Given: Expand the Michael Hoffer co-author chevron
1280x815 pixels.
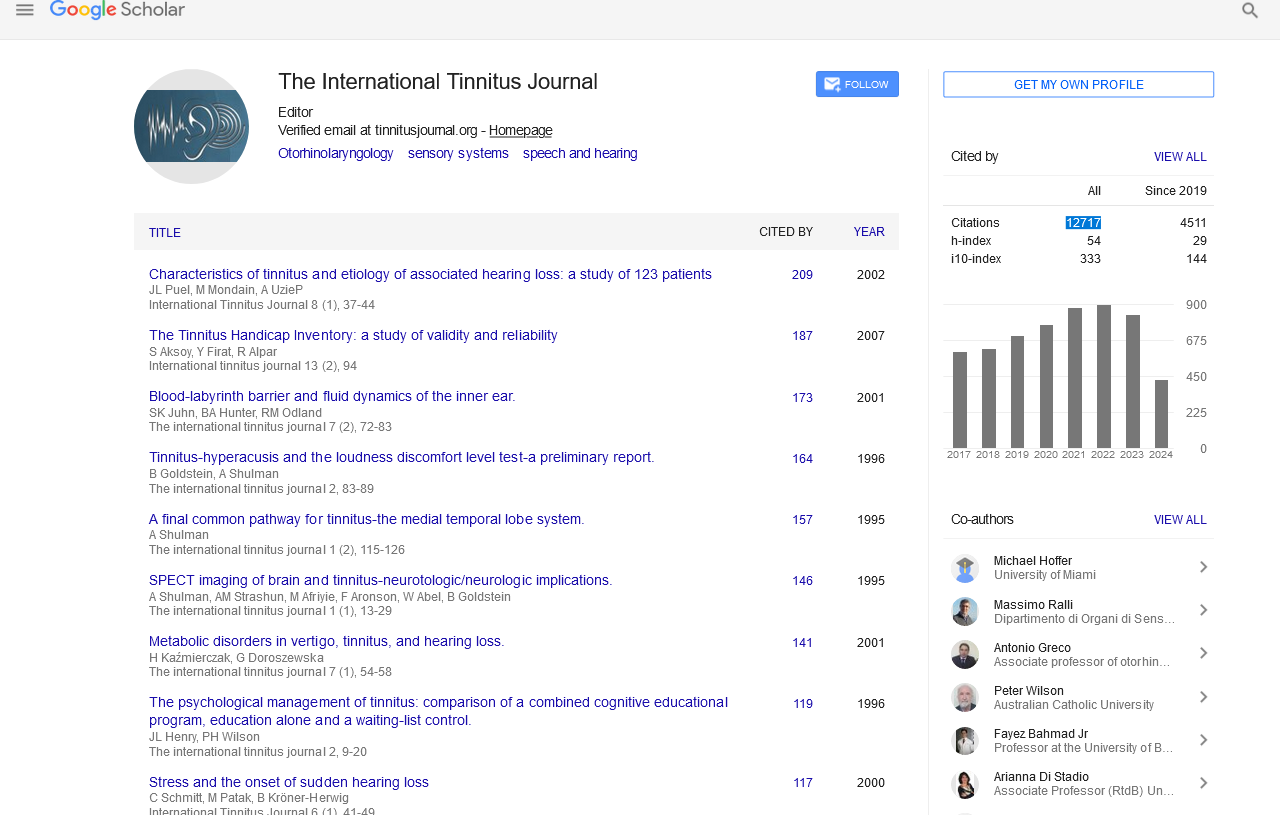Looking at the screenshot, I should tap(1203, 568).
